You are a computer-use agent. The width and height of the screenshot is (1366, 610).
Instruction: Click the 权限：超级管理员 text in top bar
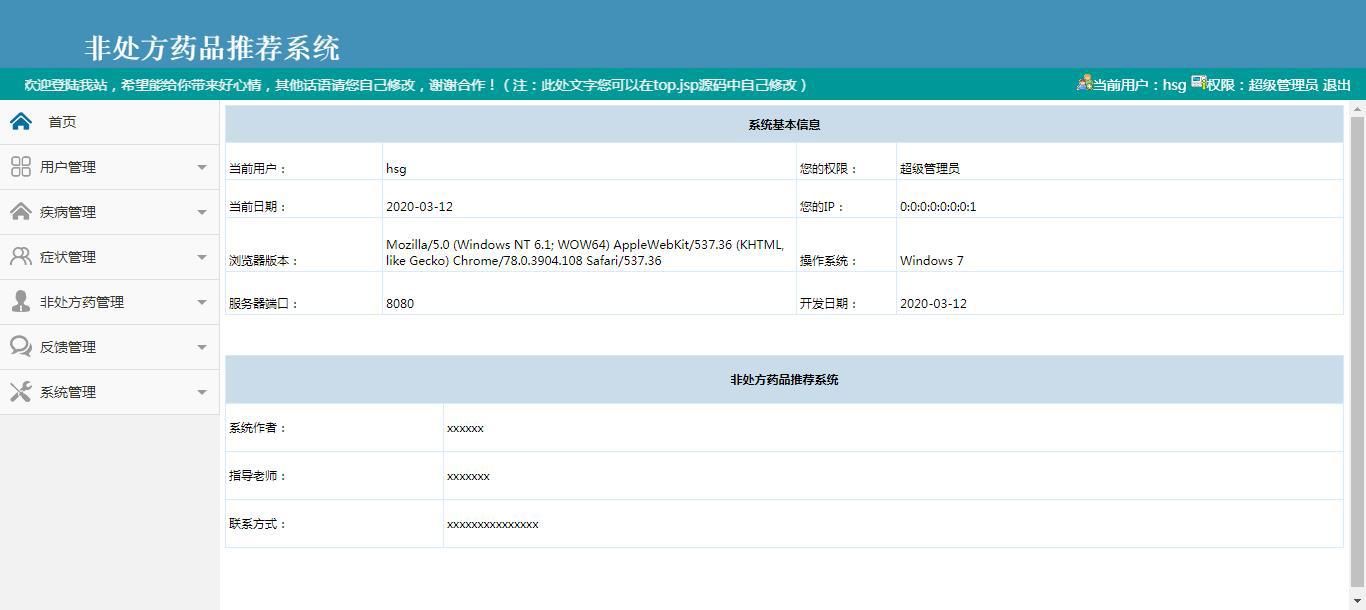[x=1262, y=85]
